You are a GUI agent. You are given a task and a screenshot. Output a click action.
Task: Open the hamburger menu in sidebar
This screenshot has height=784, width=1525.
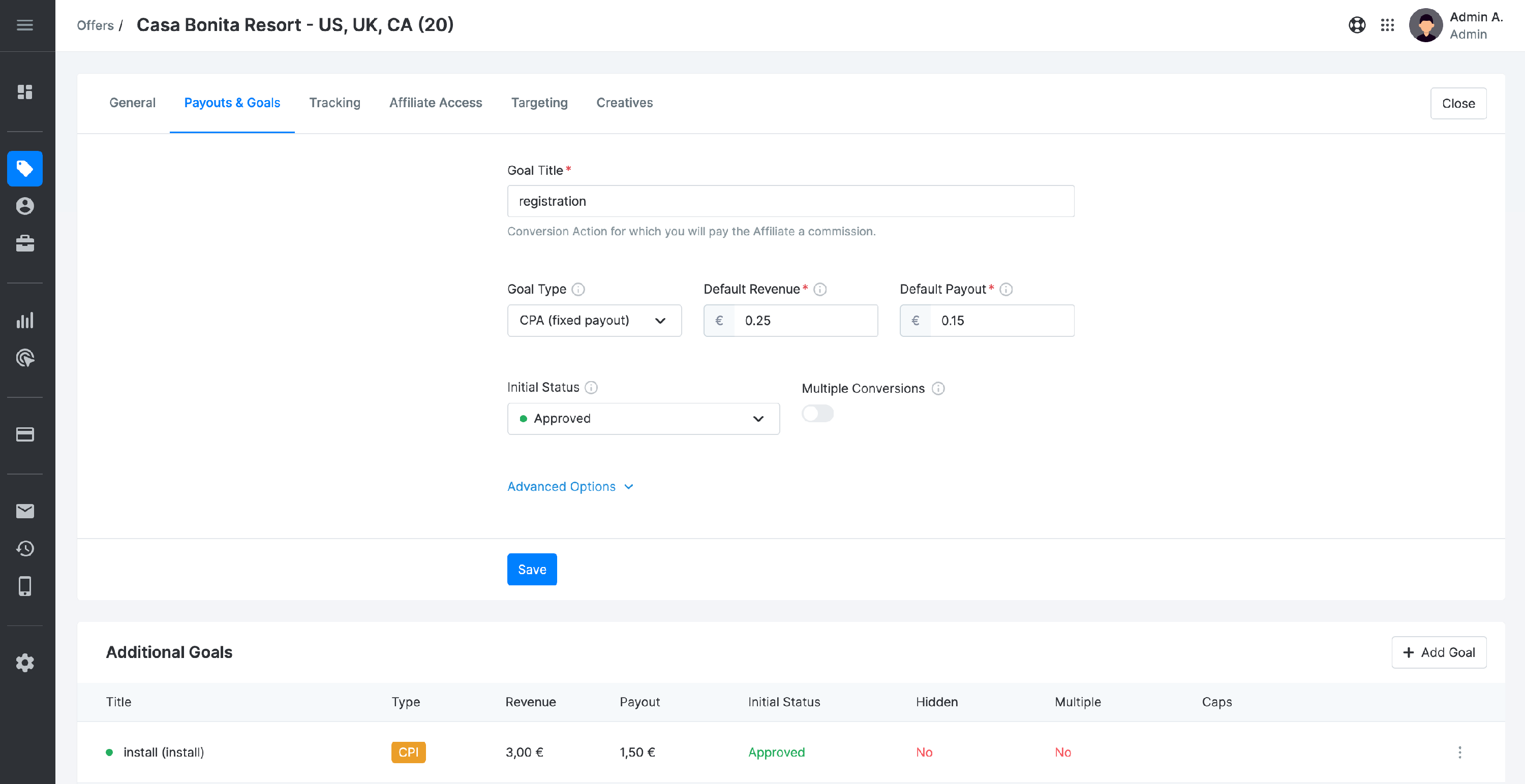pos(25,25)
